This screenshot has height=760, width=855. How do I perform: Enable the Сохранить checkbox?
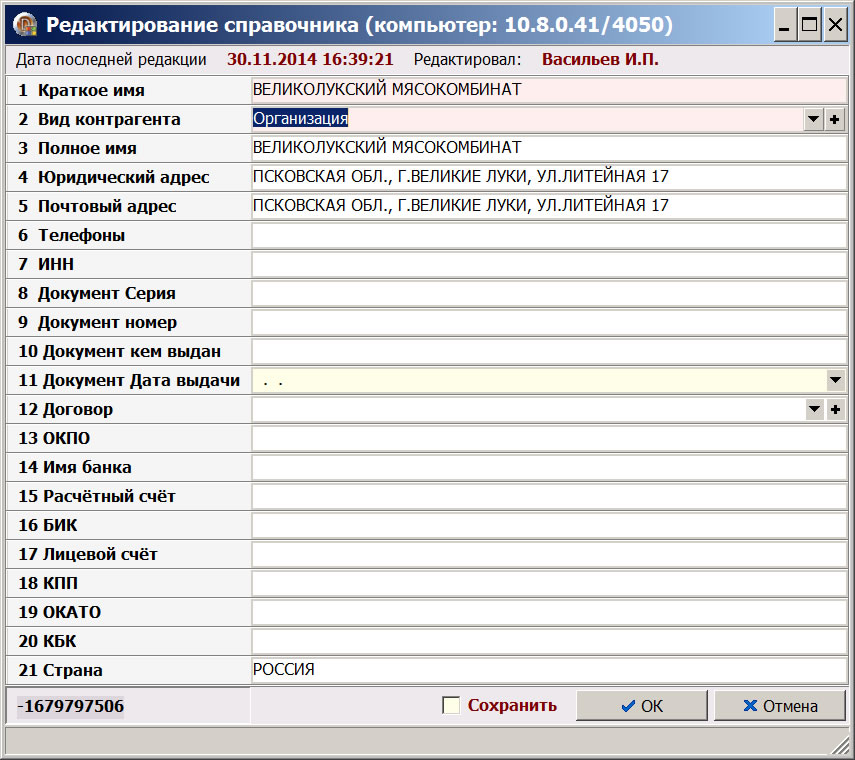pyautogui.click(x=452, y=706)
